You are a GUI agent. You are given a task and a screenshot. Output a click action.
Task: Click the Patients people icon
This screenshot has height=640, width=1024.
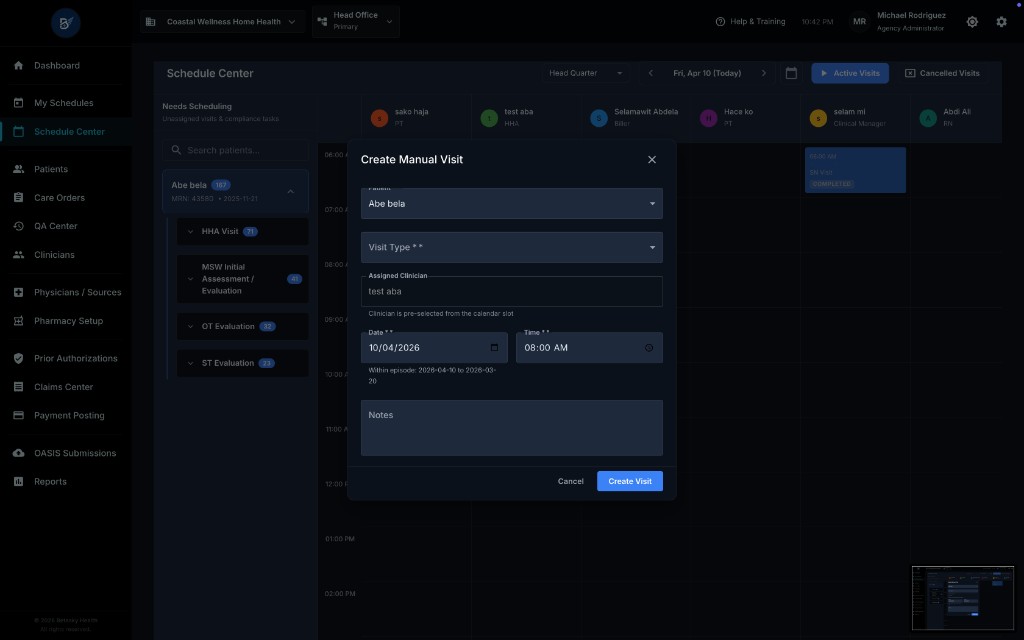click(x=18, y=169)
